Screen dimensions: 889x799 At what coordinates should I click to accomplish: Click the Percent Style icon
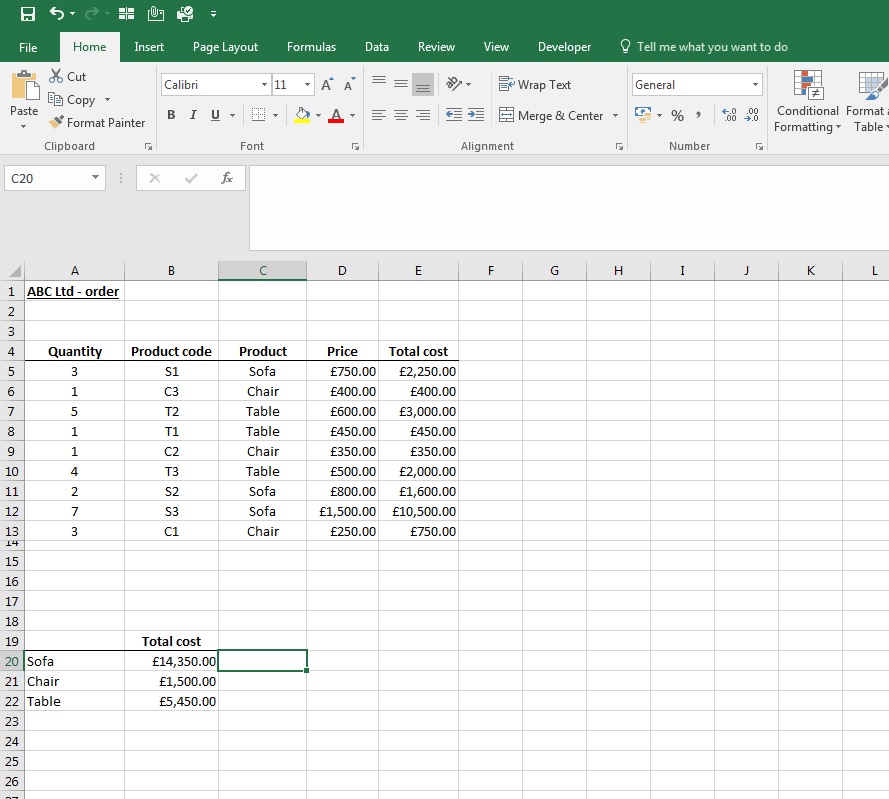click(x=677, y=116)
